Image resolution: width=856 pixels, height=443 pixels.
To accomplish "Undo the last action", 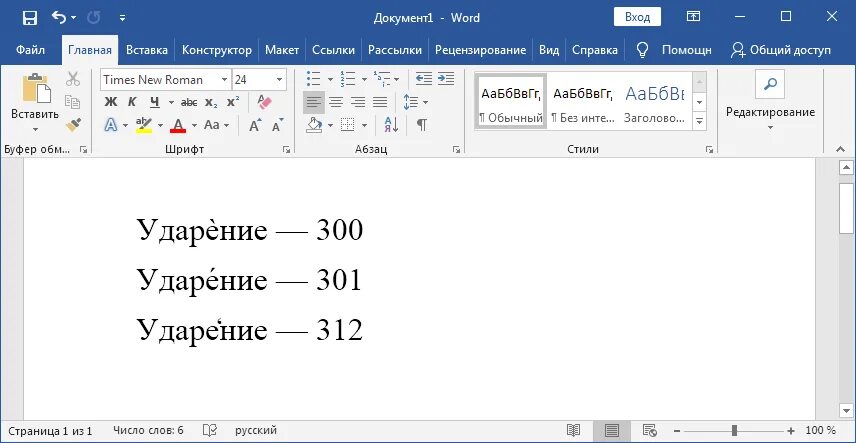I will pos(59,17).
